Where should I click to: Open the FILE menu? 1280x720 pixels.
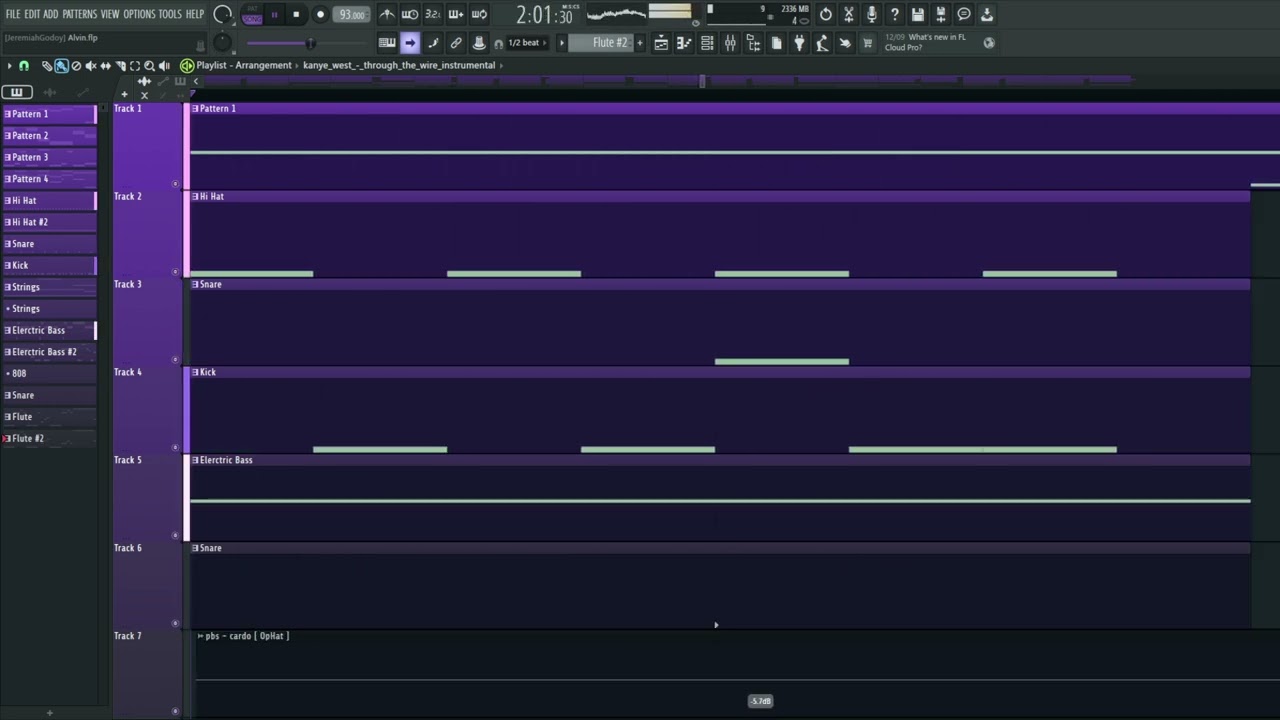click(x=13, y=14)
